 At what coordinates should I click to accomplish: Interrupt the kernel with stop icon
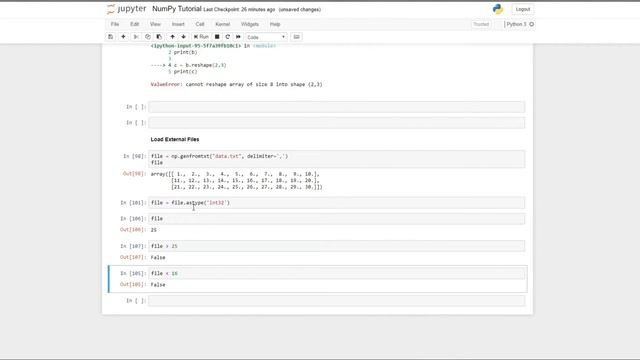coord(217,37)
